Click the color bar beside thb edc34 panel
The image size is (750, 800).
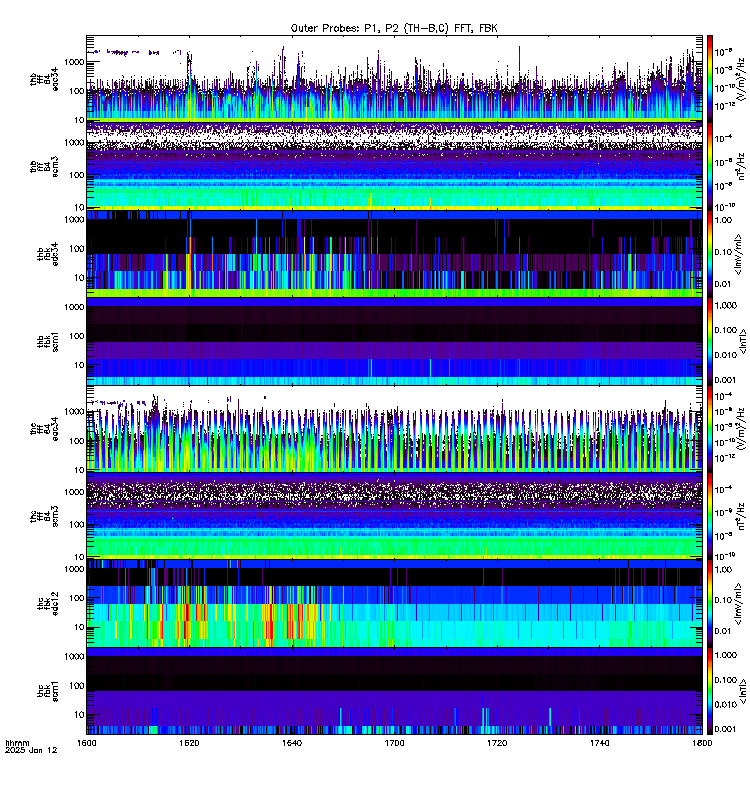[710, 254]
